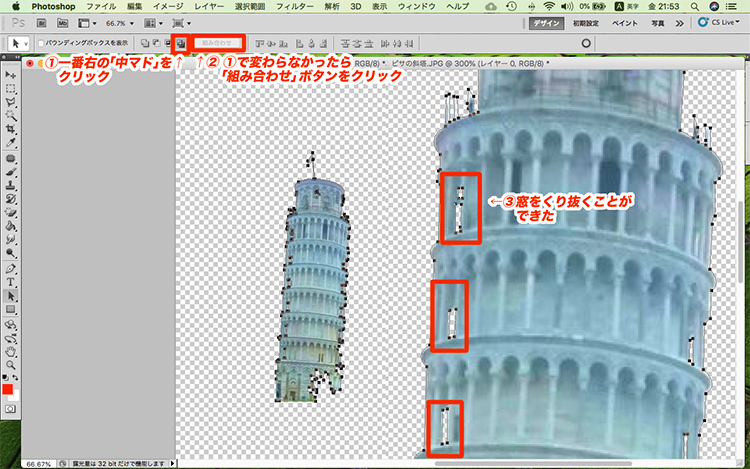Select the 3D Camera Orbit tool
The width and height of the screenshot is (750, 469).
point(10,338)
